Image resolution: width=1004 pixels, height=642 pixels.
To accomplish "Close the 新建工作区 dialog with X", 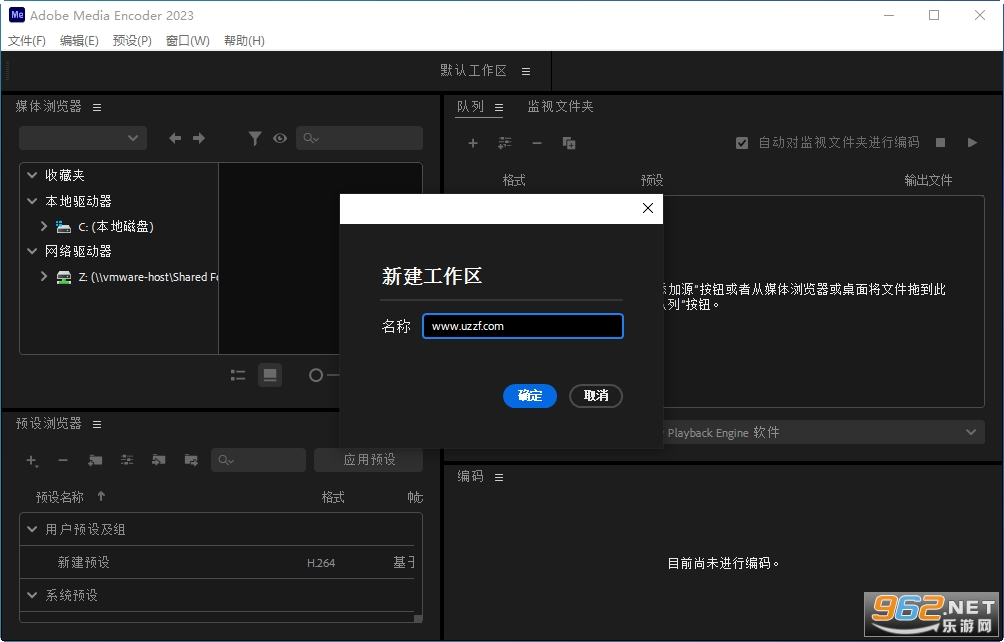I will 647,208.
